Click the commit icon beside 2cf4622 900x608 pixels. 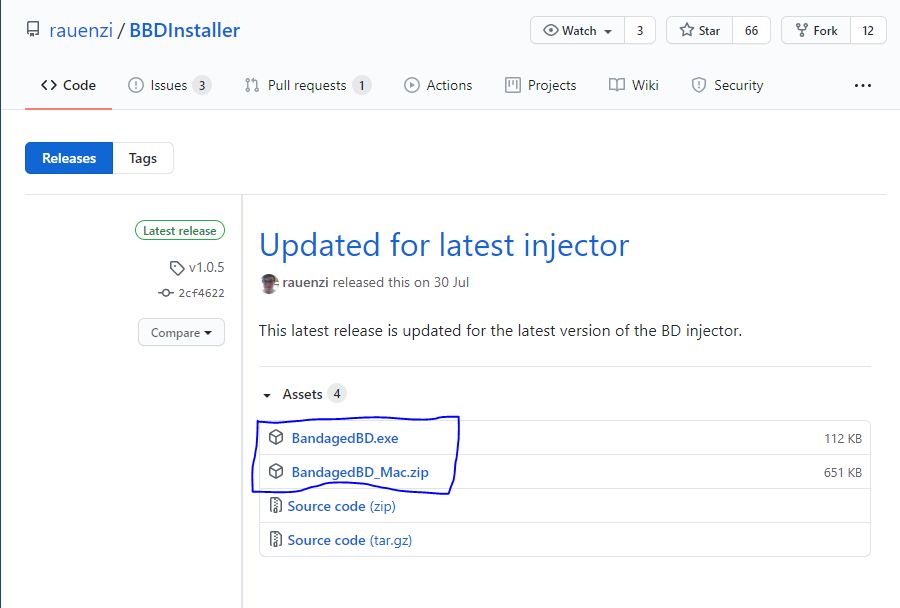[x=166, y=293]
